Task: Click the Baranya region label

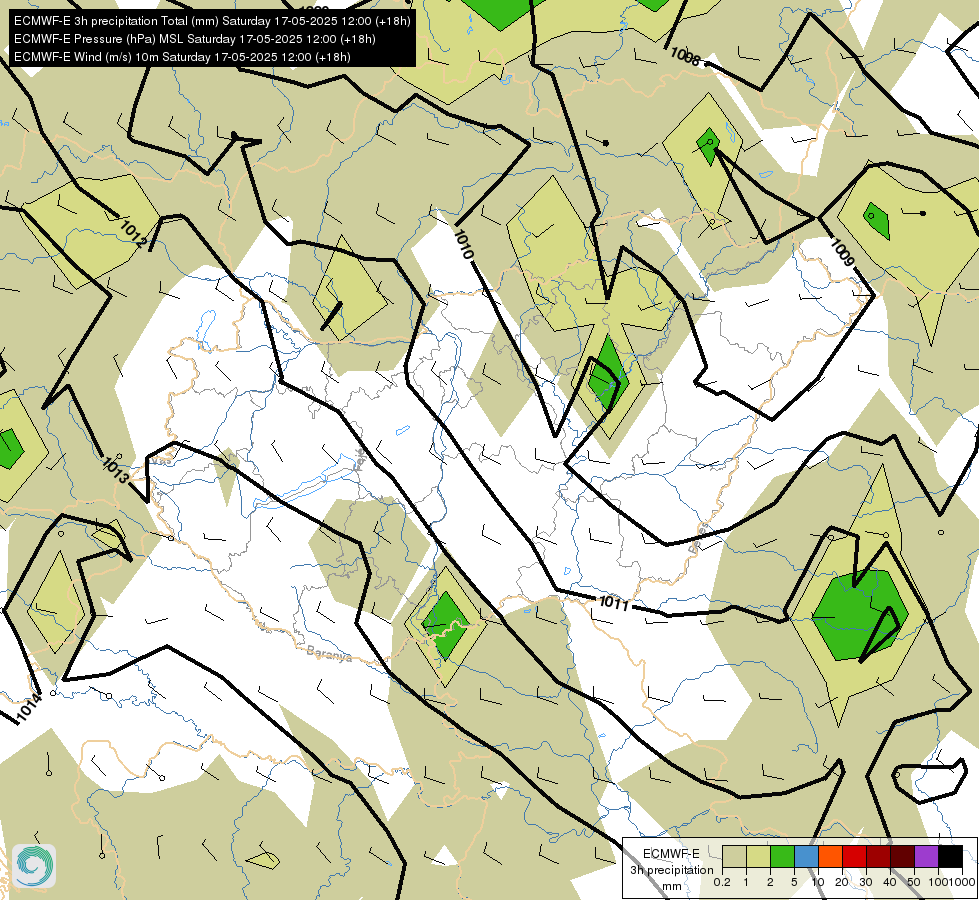Action: click(x=329, y=654)
